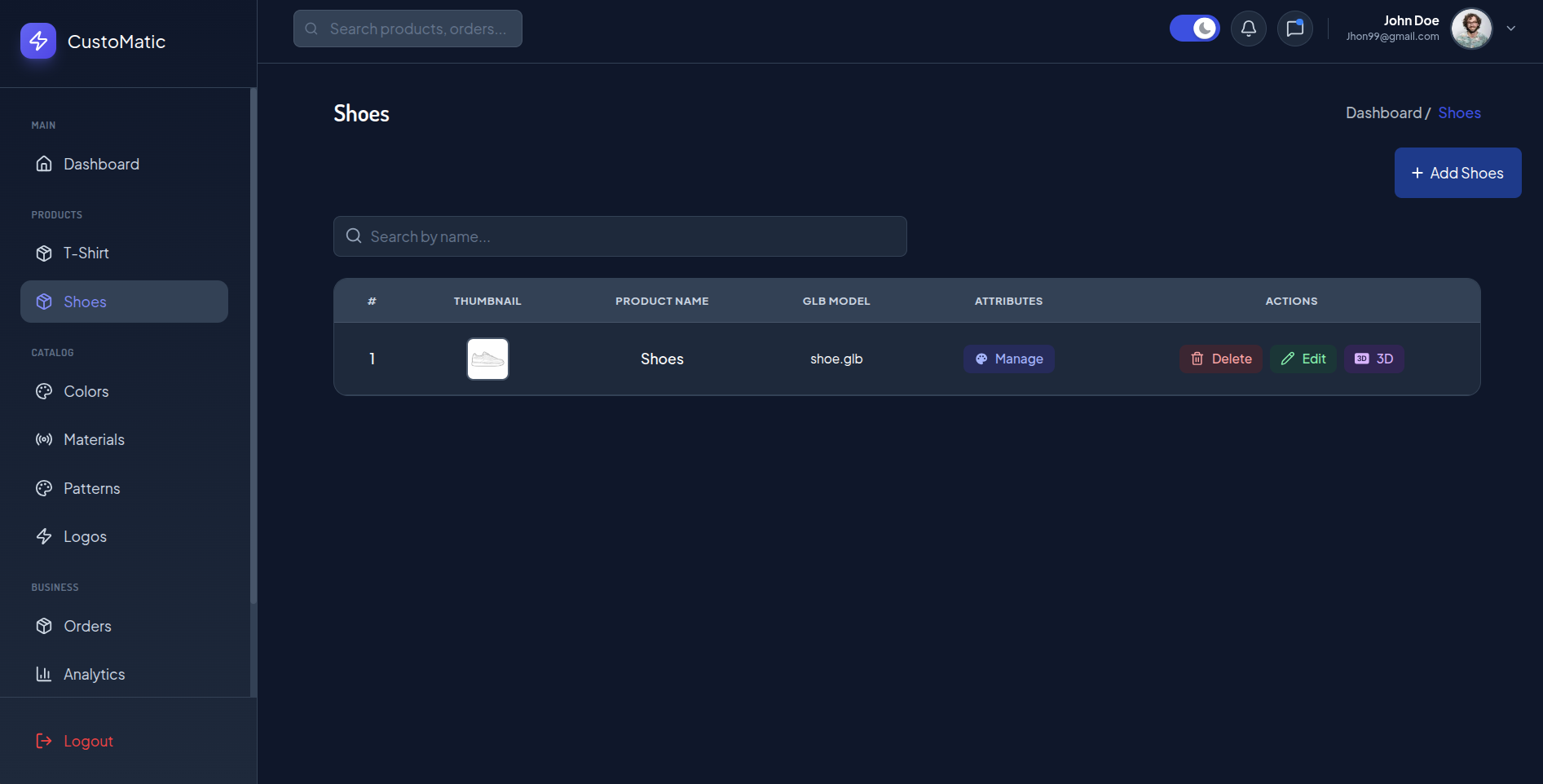
Task: Click the Product Name column header
Action: coord(662,301)
